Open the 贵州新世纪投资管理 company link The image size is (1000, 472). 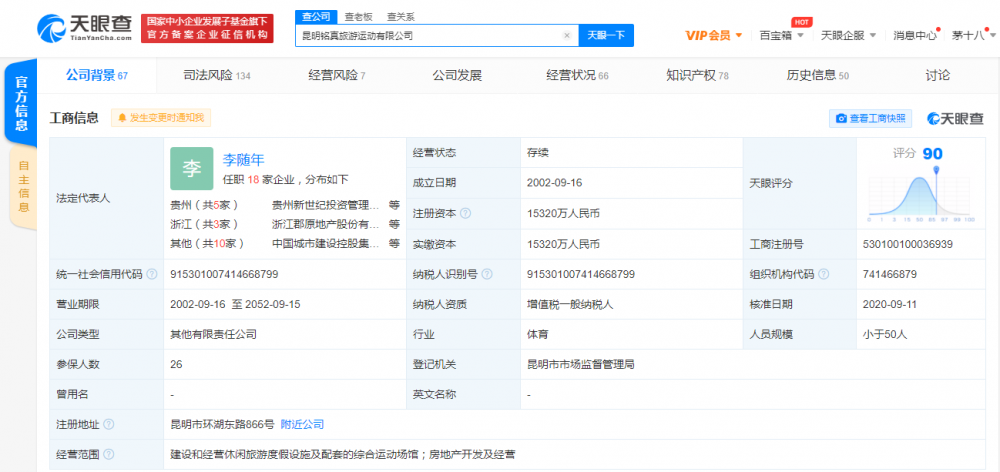click(x=325, y=205)
